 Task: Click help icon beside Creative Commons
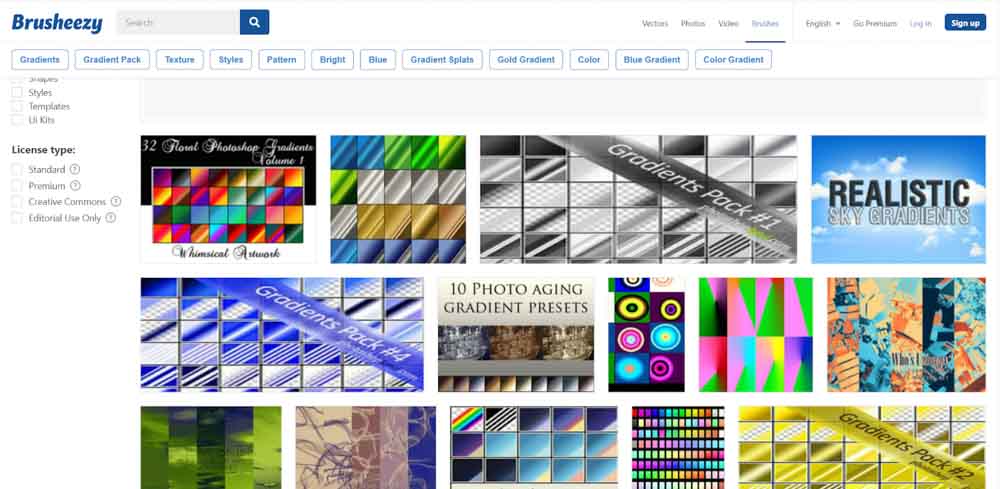point(116,202)
